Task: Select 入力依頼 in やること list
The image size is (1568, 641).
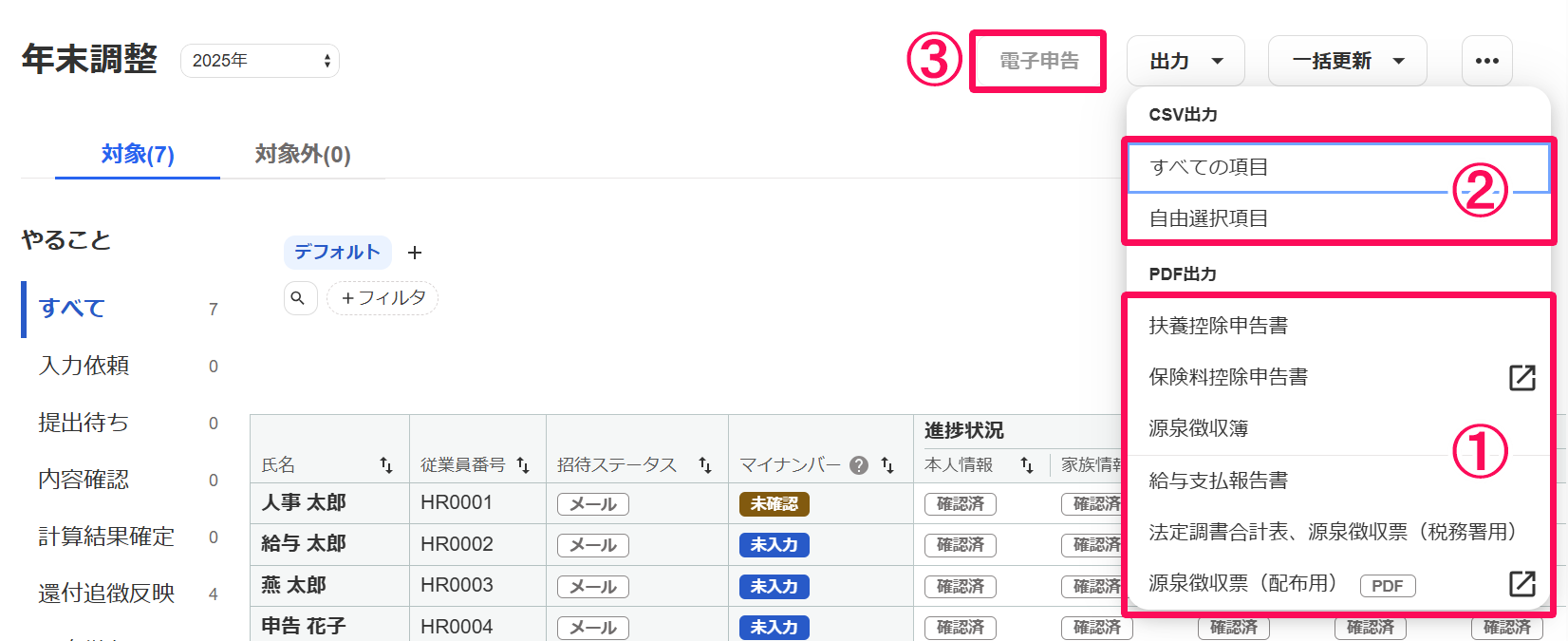Action: [x=121, y=366]
